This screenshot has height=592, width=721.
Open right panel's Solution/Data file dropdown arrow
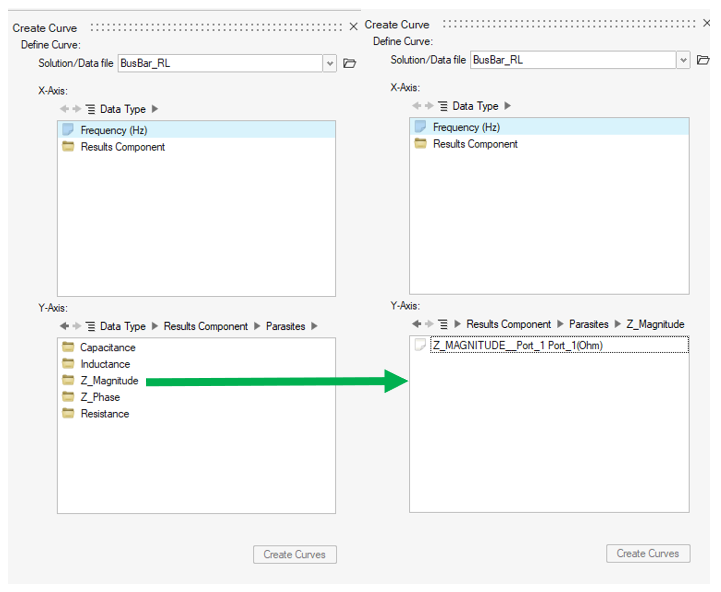tap(683, 60)
